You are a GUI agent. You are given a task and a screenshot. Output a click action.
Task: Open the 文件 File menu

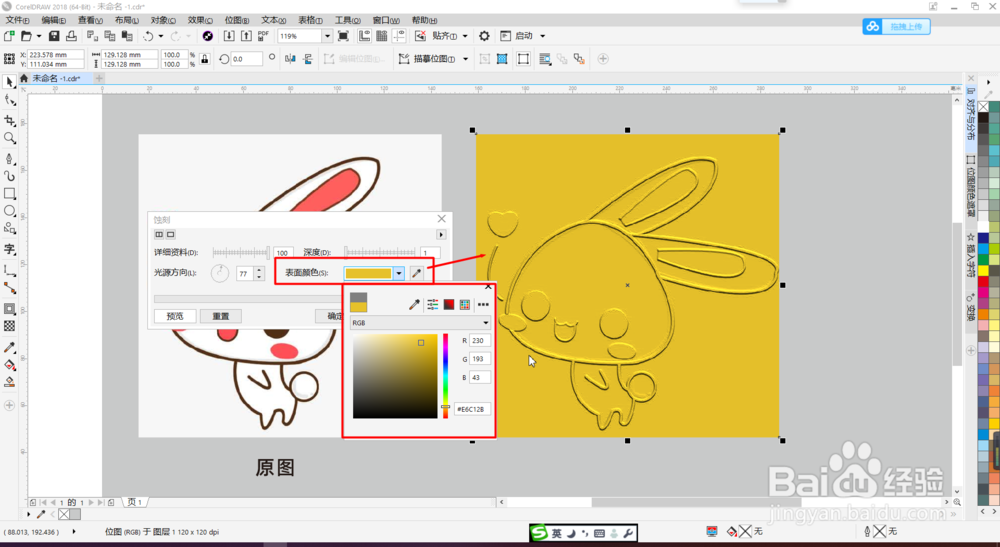17,20
